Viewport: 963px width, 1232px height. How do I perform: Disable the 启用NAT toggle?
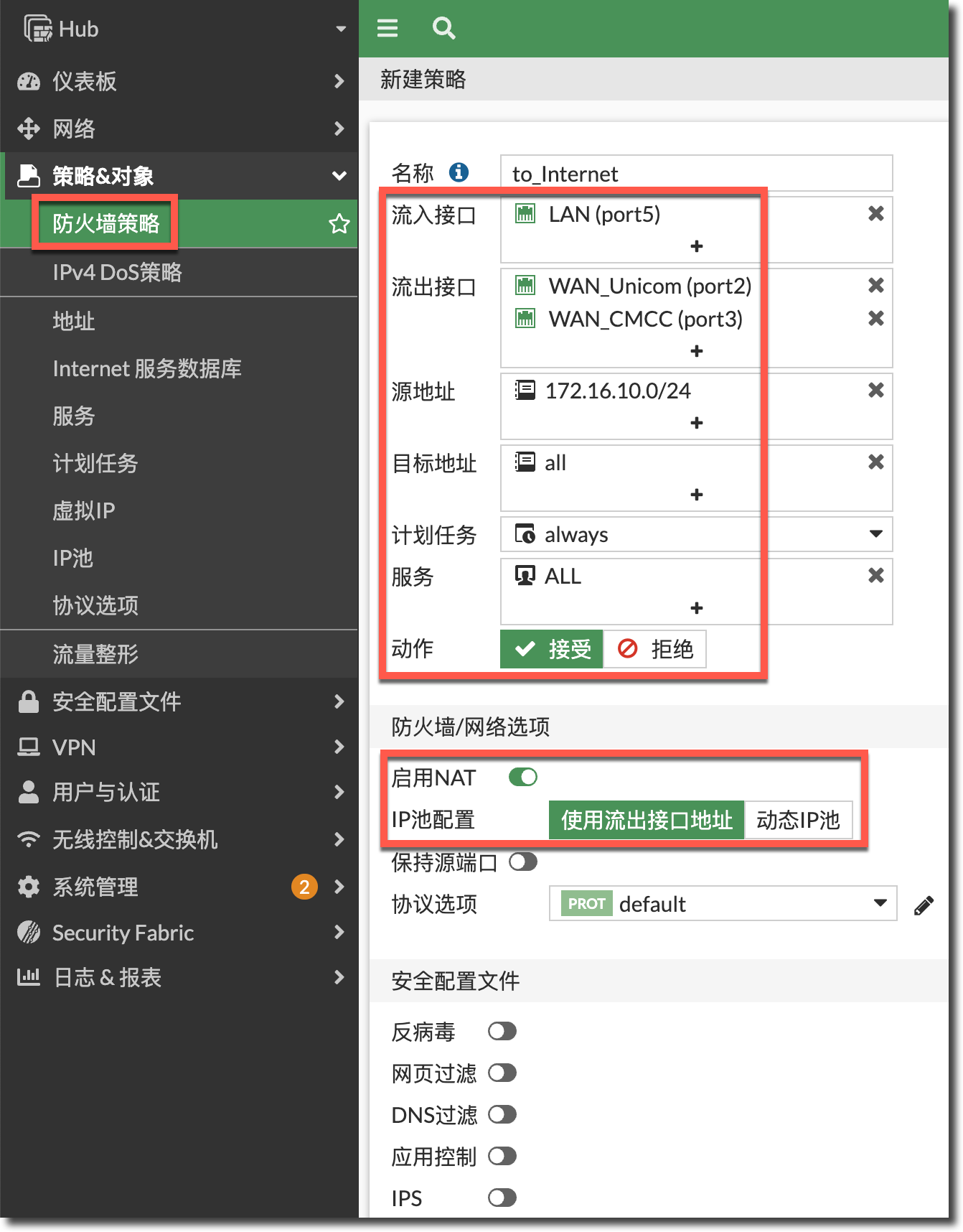click(x=523, y=778)
